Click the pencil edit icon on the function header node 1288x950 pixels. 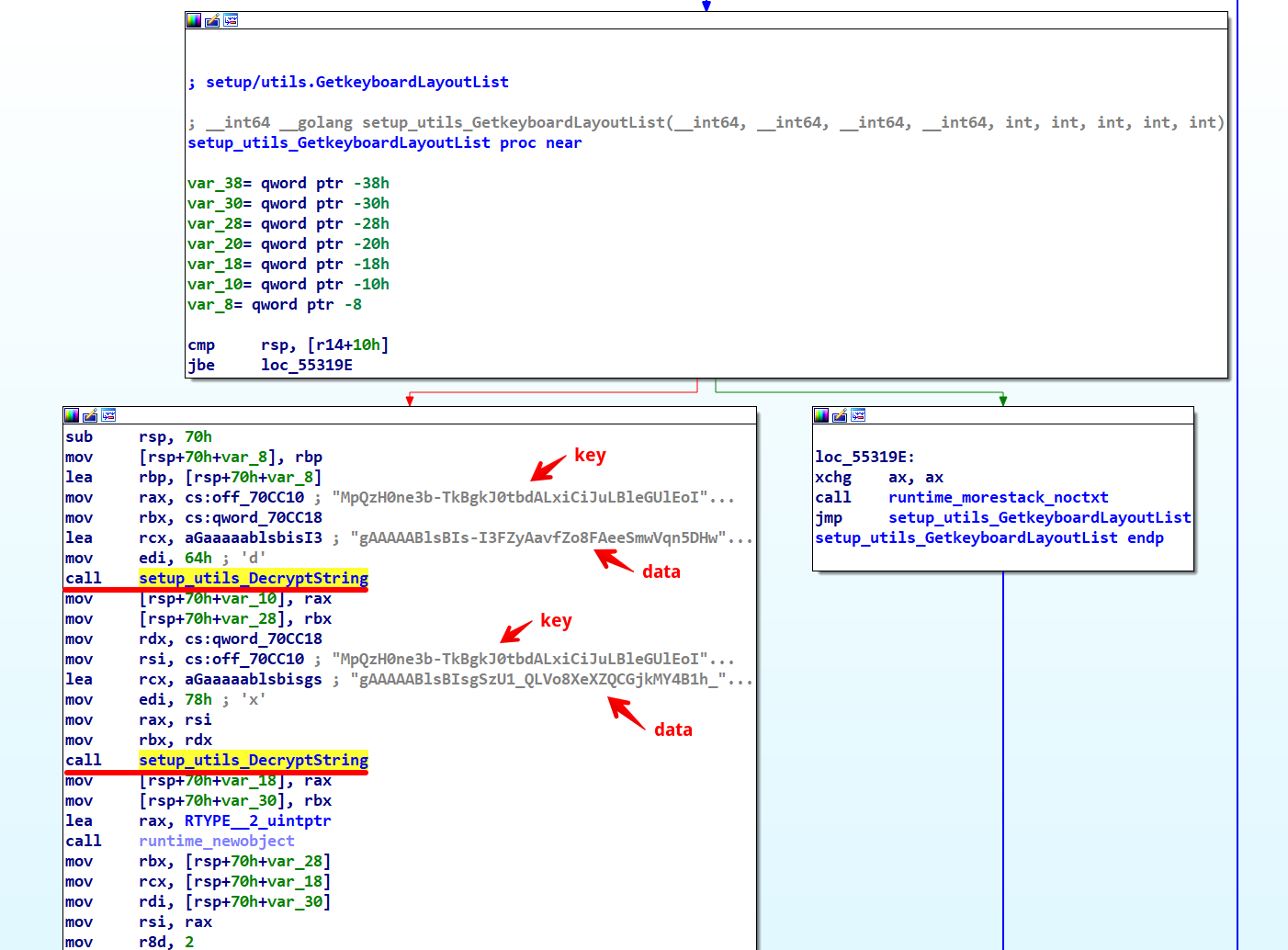tap(212, 20)
